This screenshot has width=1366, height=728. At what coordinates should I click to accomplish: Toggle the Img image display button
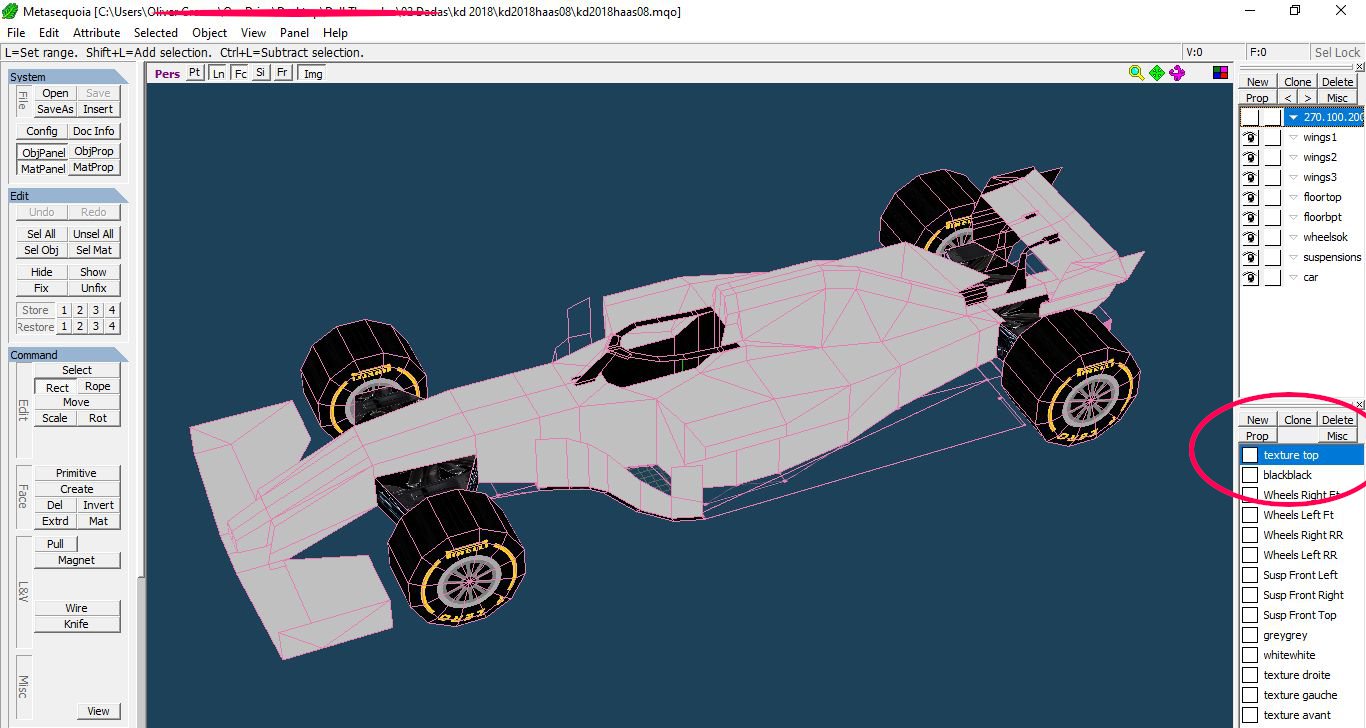click(x=313, y=74)
